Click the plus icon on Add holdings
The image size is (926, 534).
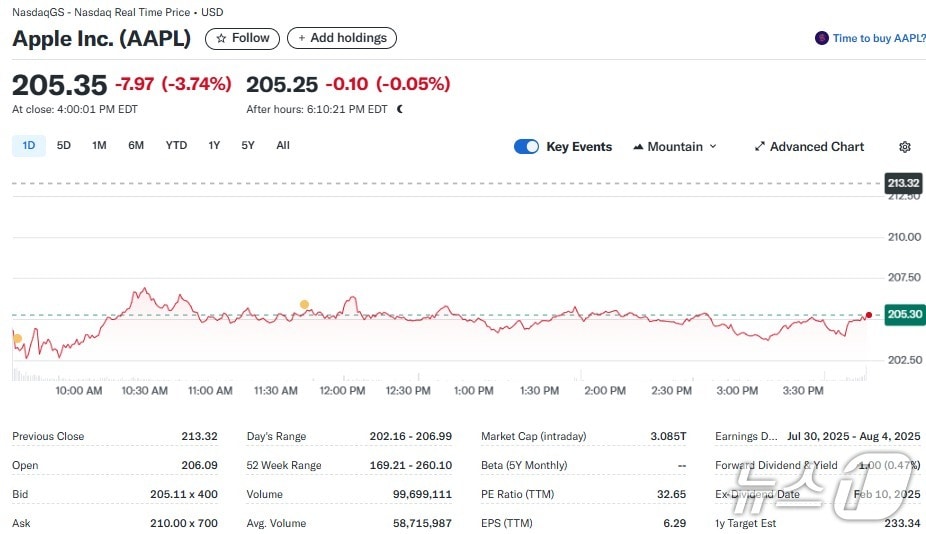tap(302, 38)
